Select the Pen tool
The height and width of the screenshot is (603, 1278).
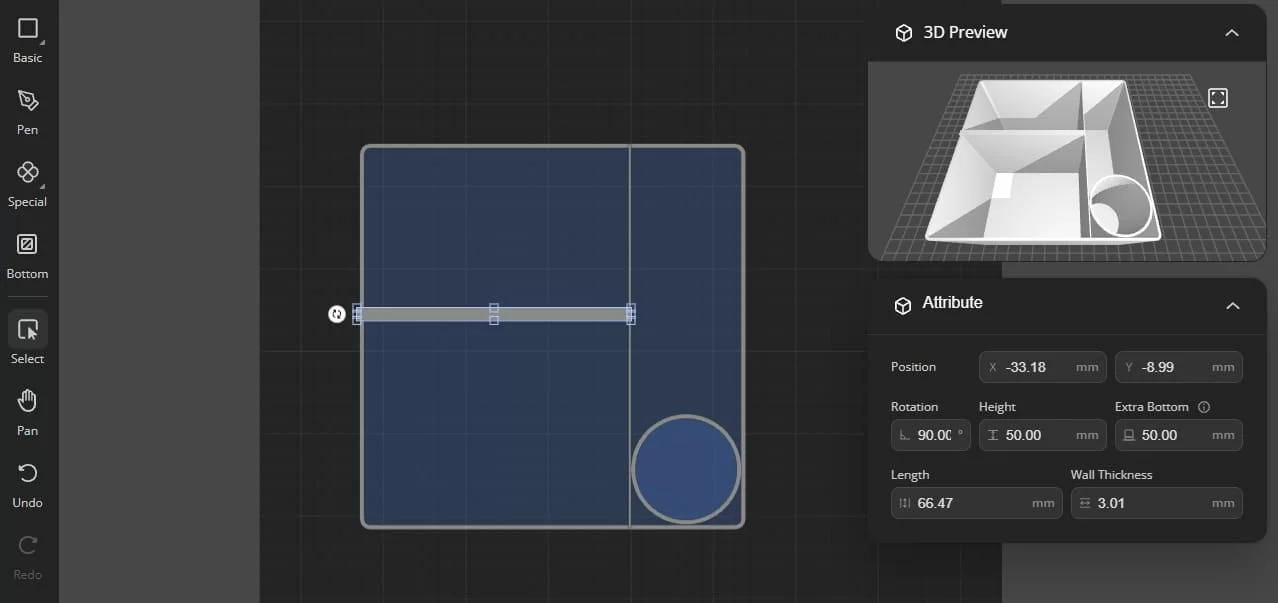tap(28, 112)
